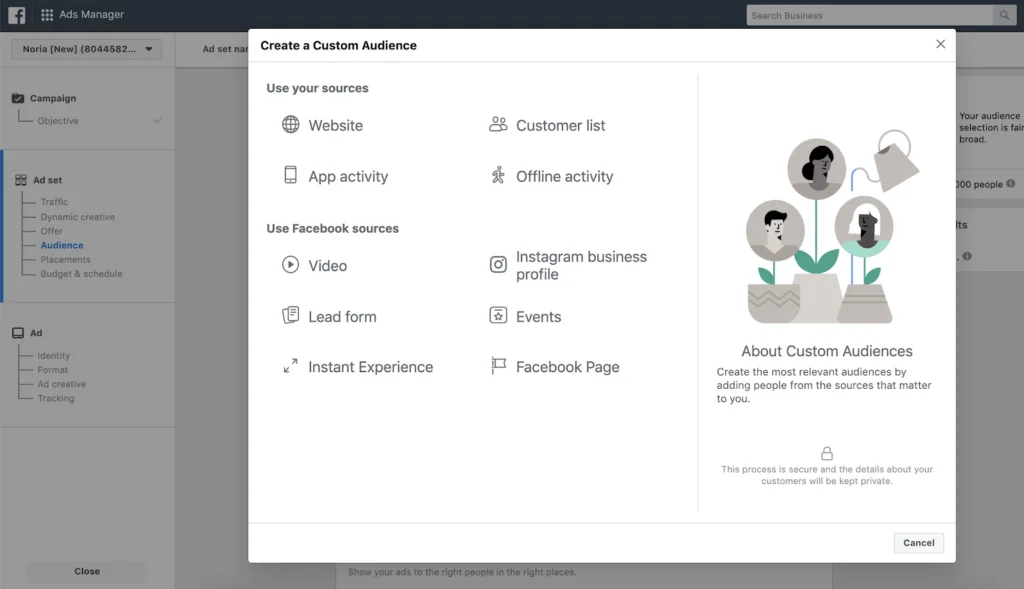
Task: Click the App activity phone icon
Action: tap(291, 175)
